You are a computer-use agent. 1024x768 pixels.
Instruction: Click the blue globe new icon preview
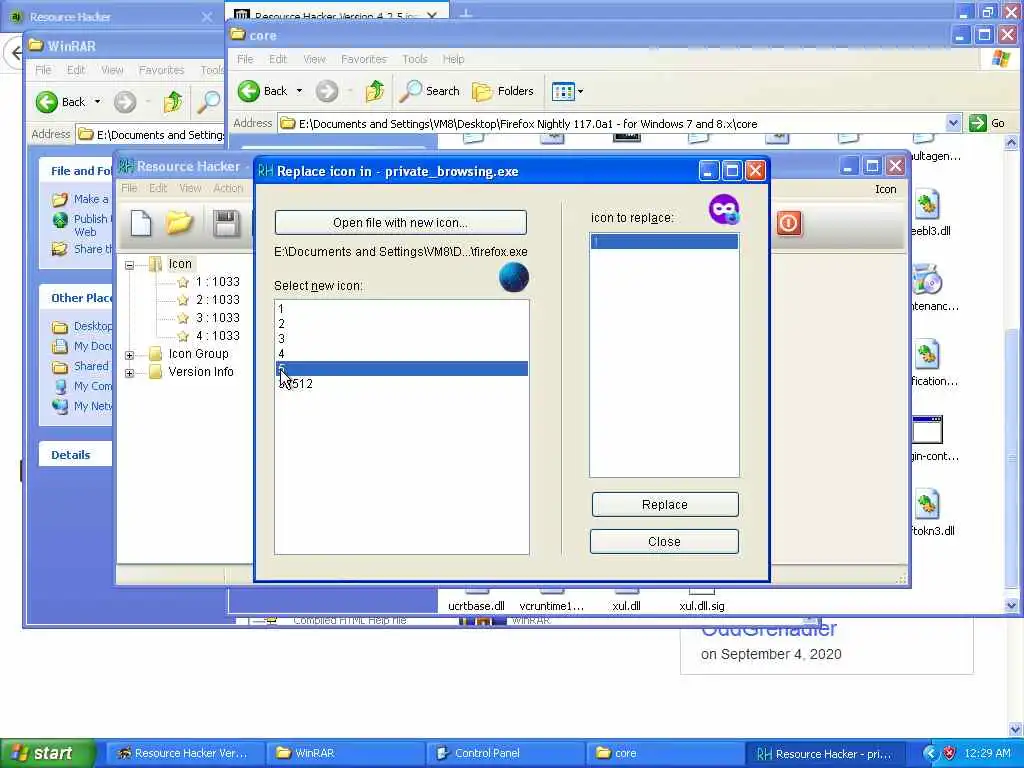(513, 277)
